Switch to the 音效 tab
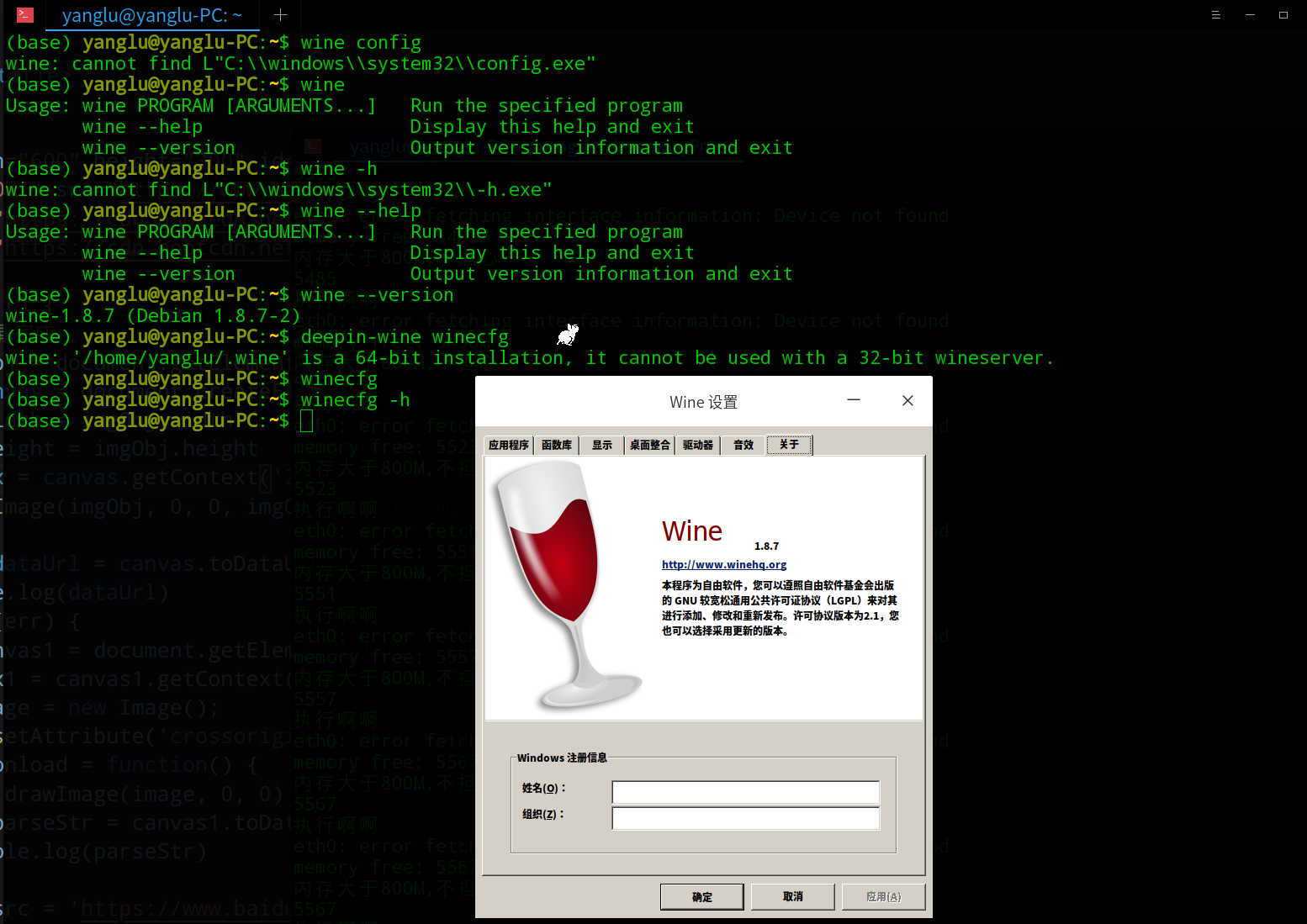 pos(743,446)
